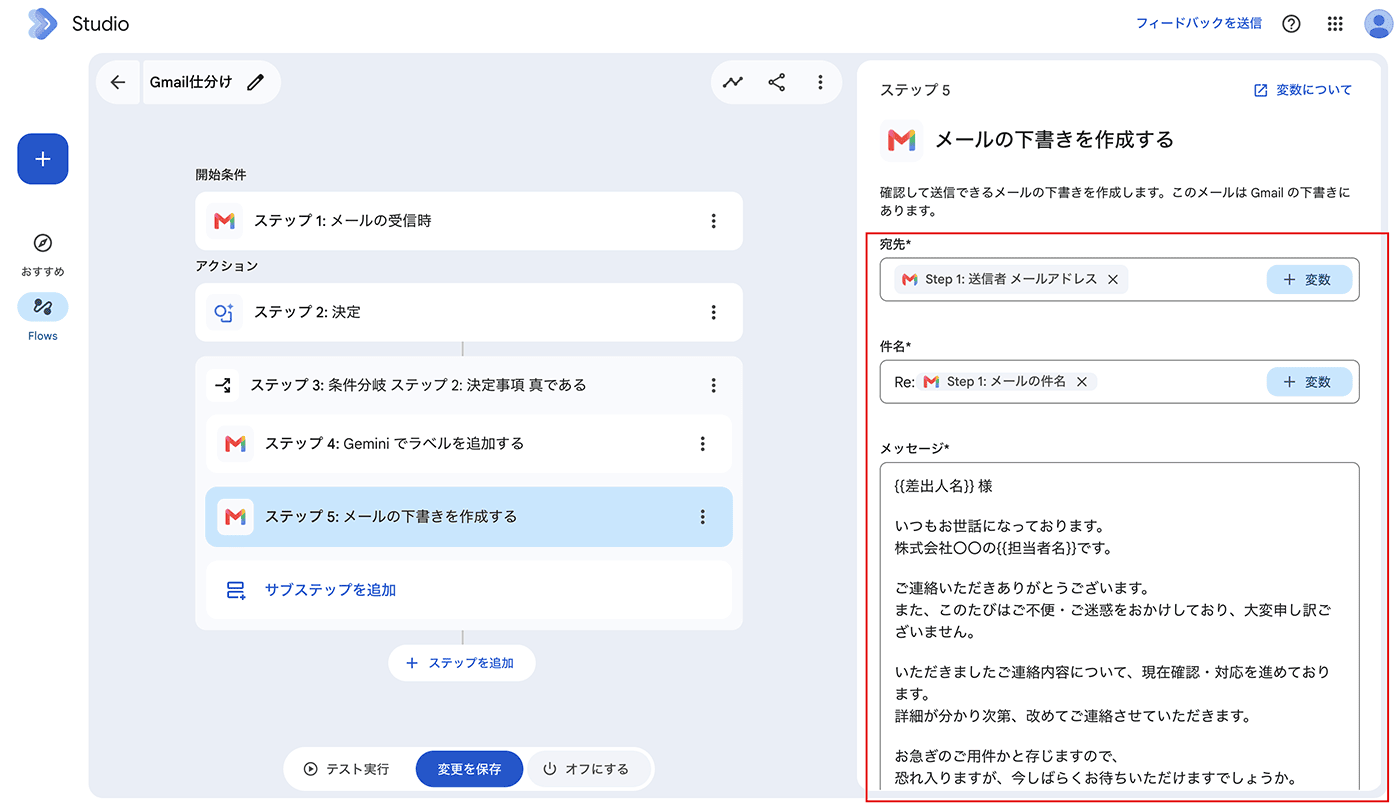
Task: Edit flow name with pencil icon
Action: click(x=256, y=82)
